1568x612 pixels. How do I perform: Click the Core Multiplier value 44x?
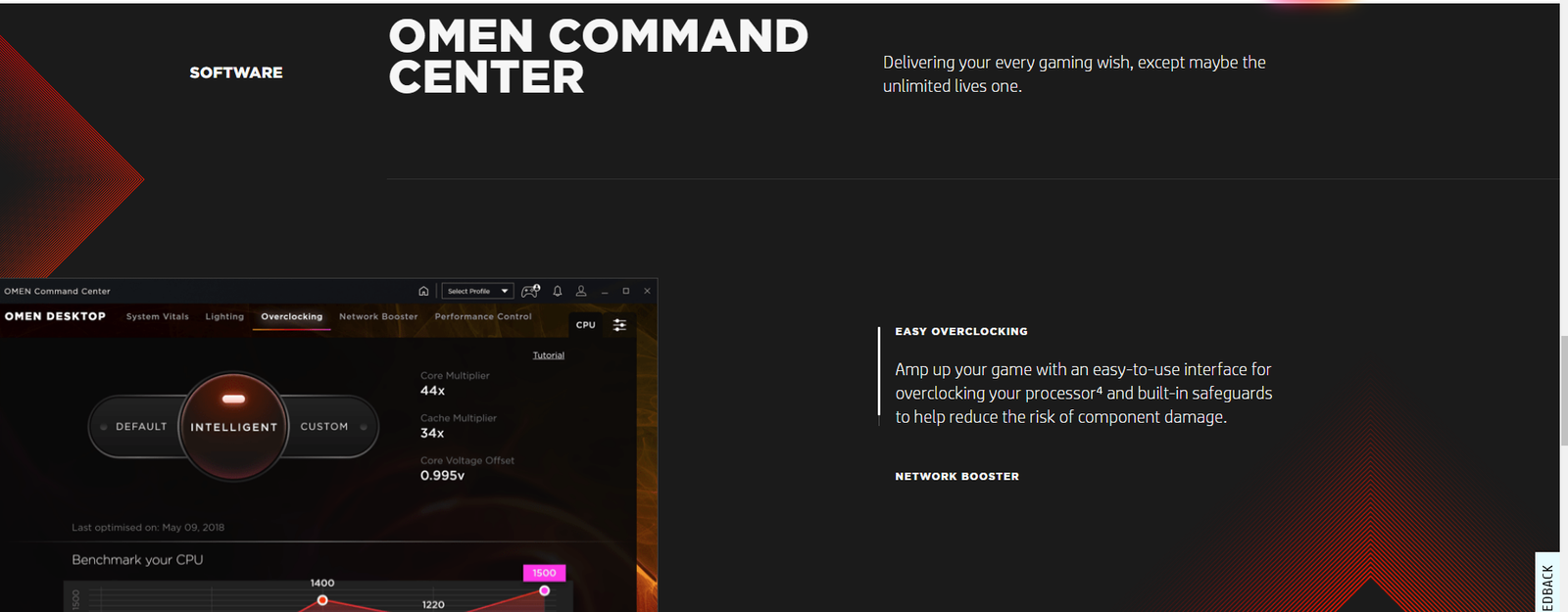click(x=433, y=391)
